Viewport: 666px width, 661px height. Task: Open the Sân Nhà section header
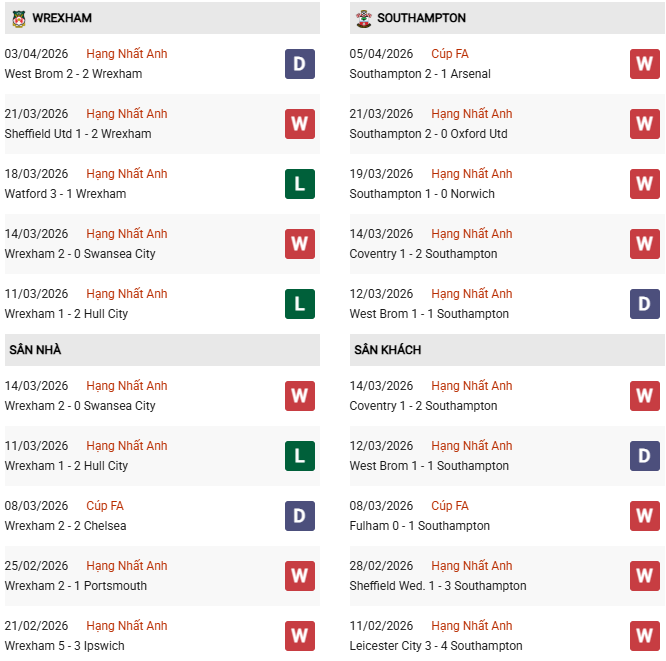[36, 350]
